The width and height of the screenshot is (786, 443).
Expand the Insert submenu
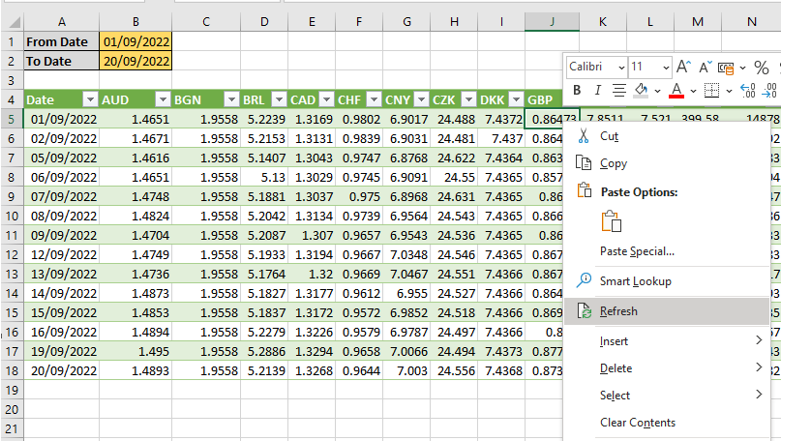(667, 341)
